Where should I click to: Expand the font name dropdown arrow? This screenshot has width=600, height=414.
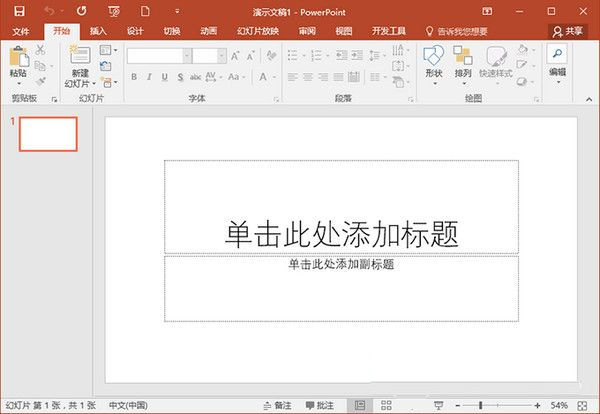(187, 56)
